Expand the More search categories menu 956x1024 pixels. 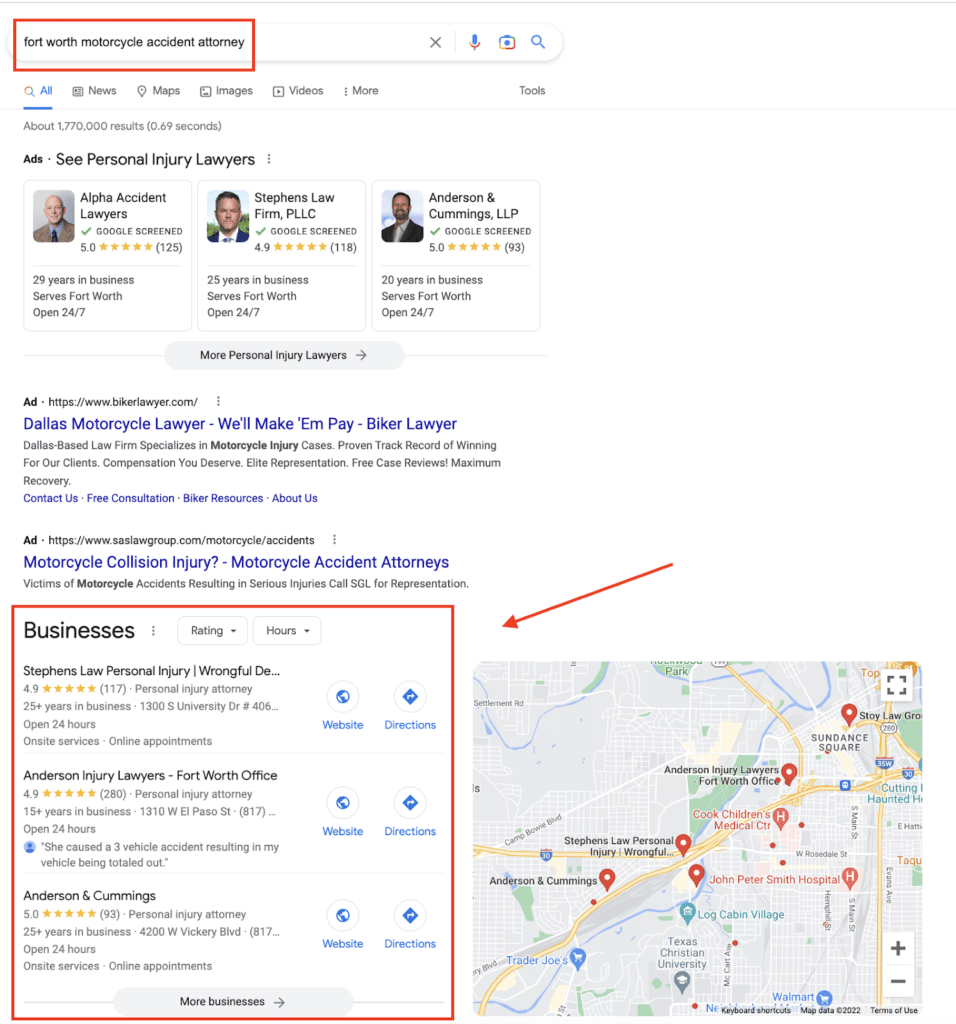click(x=361, y=91)
